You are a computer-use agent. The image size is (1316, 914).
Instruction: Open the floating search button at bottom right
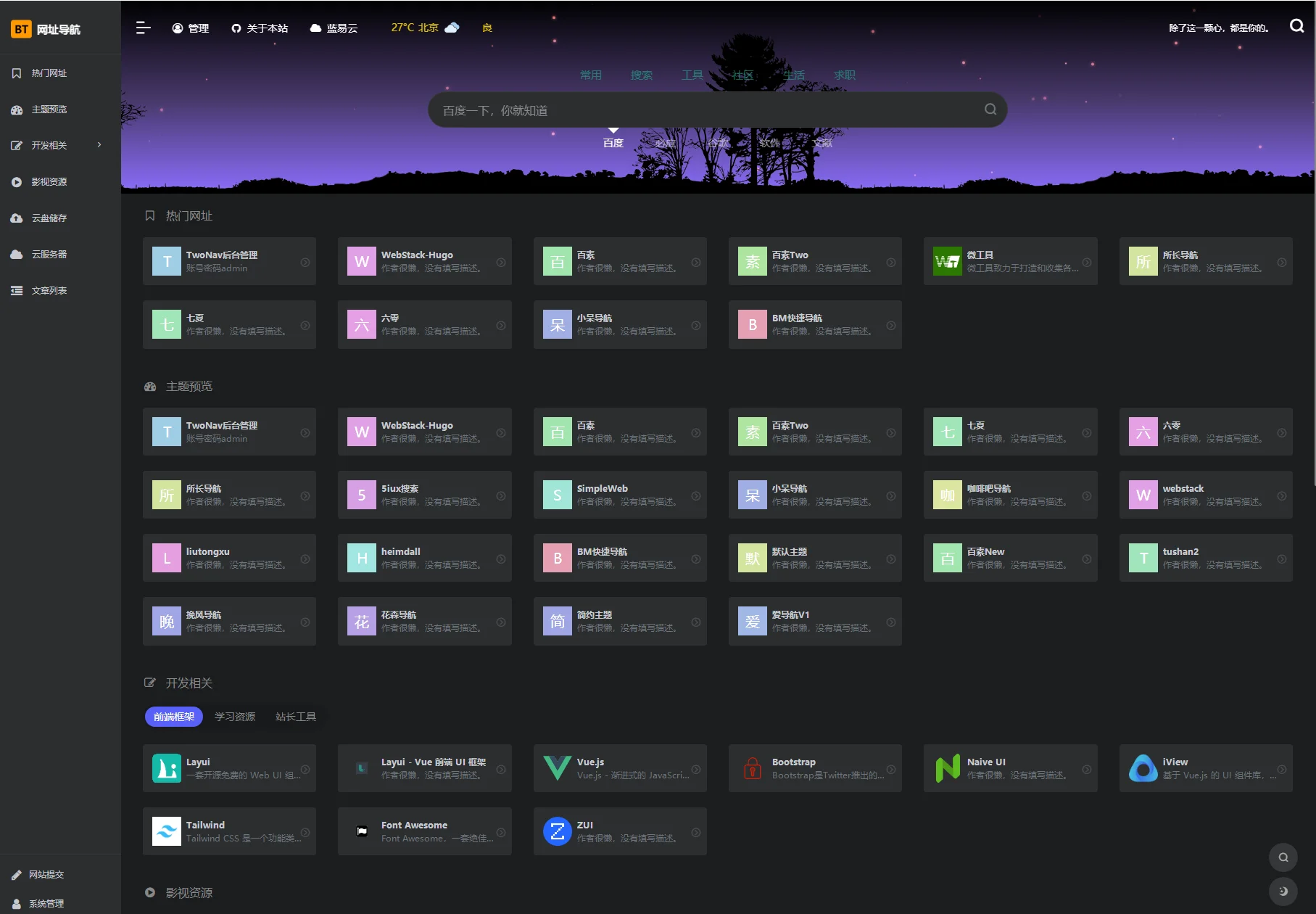1283,857
